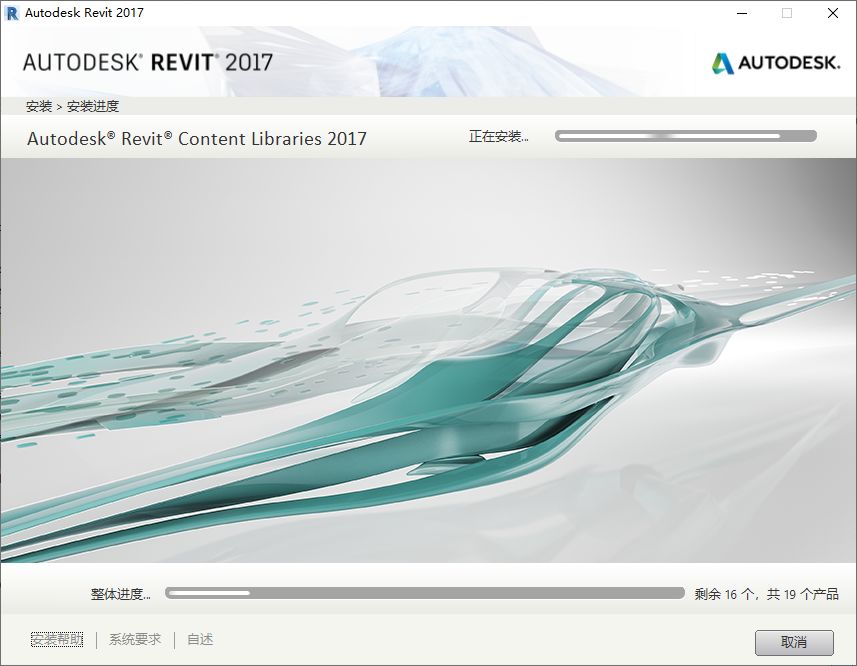Close the Autodesk Revit 2017 installer
This screenshot has height=666, width=857.
pos(833,13)
